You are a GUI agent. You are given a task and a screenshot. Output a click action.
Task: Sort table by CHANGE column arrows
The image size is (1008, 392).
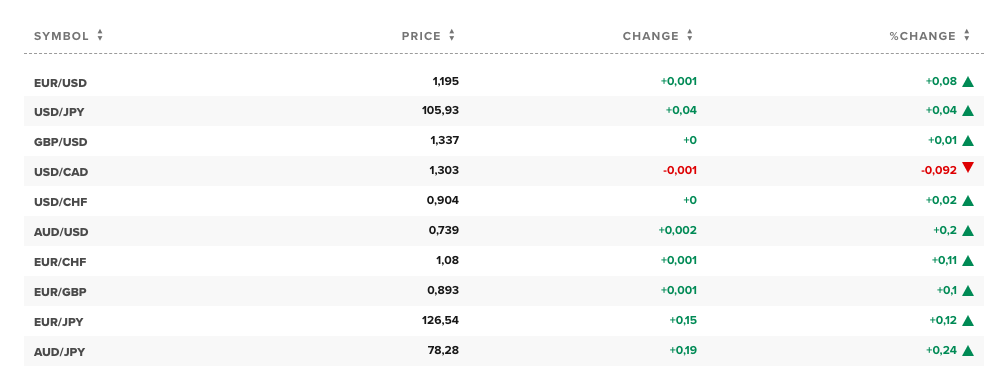(x=690, y=36)
